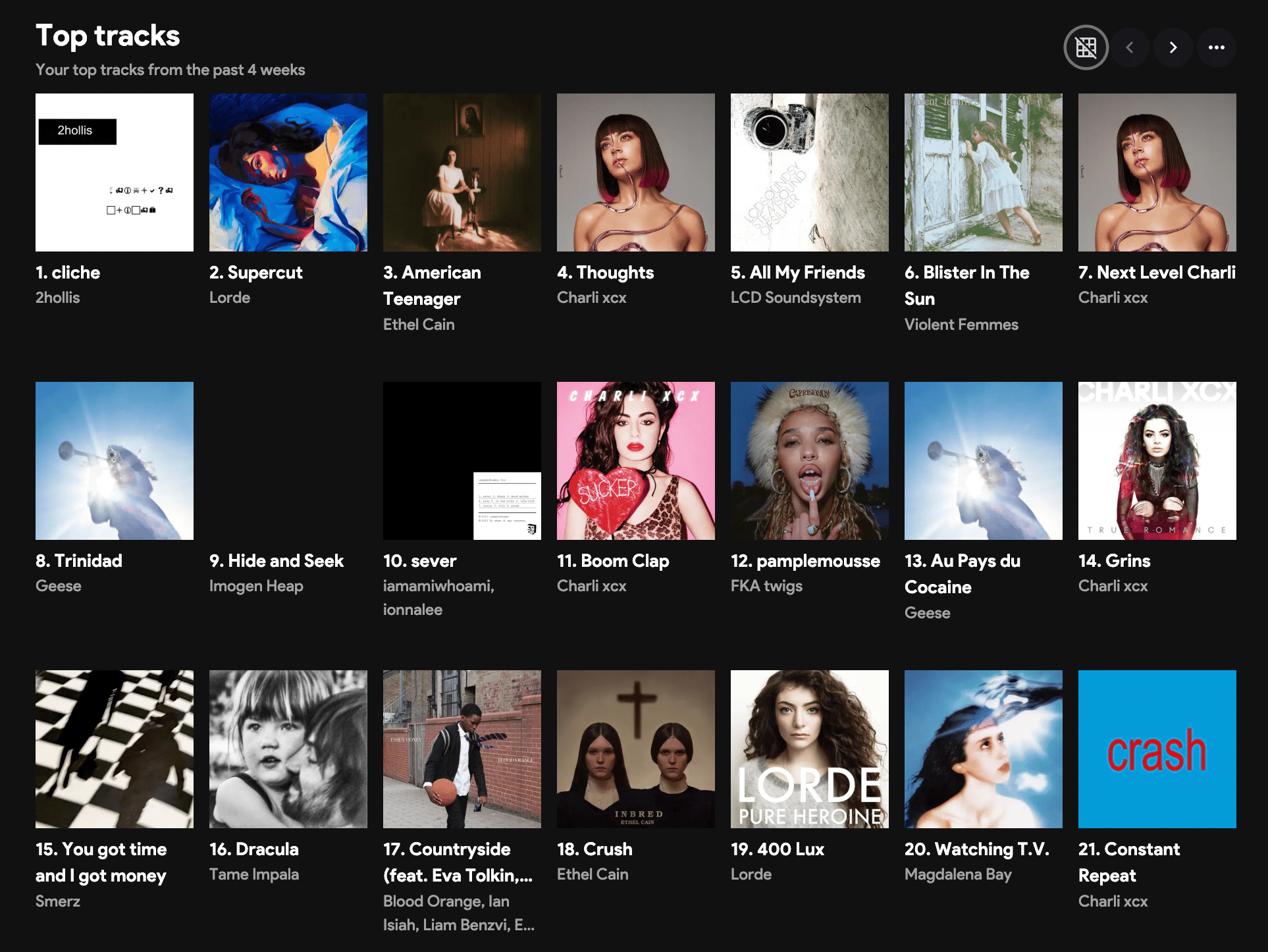
Task: Visit artist LCD Soundsystem
Action: coord(796,298)
